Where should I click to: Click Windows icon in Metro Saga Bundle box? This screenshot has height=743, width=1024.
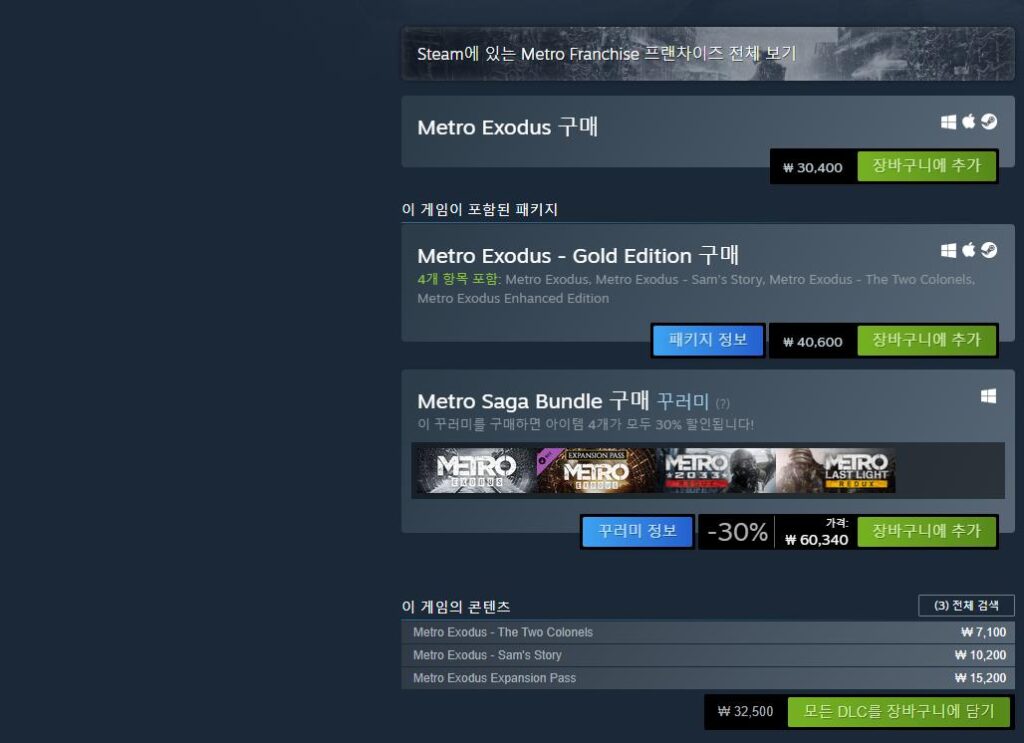(988, 396)
